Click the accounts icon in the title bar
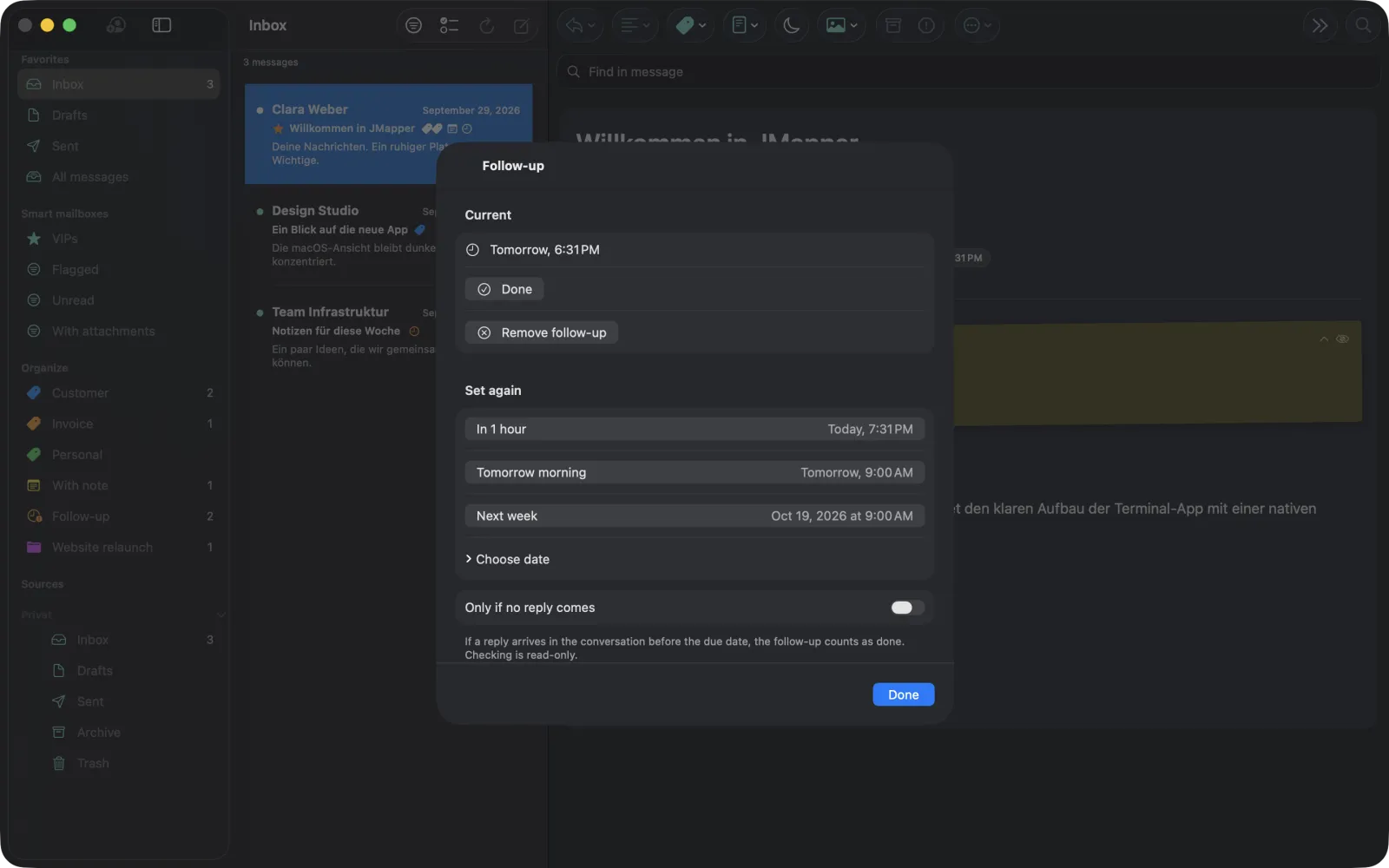This screenshot has height=868, width=1389. (x=115, y=25)
